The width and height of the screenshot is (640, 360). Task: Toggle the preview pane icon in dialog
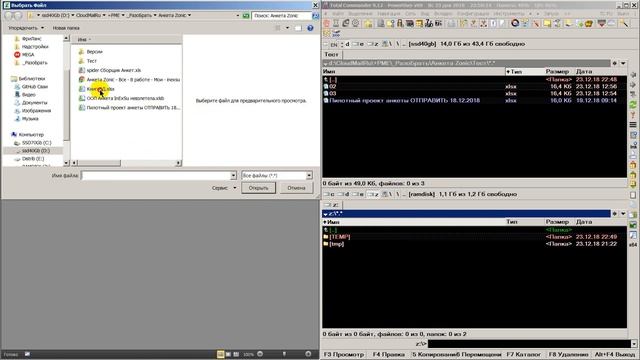(x=298, y=28)
